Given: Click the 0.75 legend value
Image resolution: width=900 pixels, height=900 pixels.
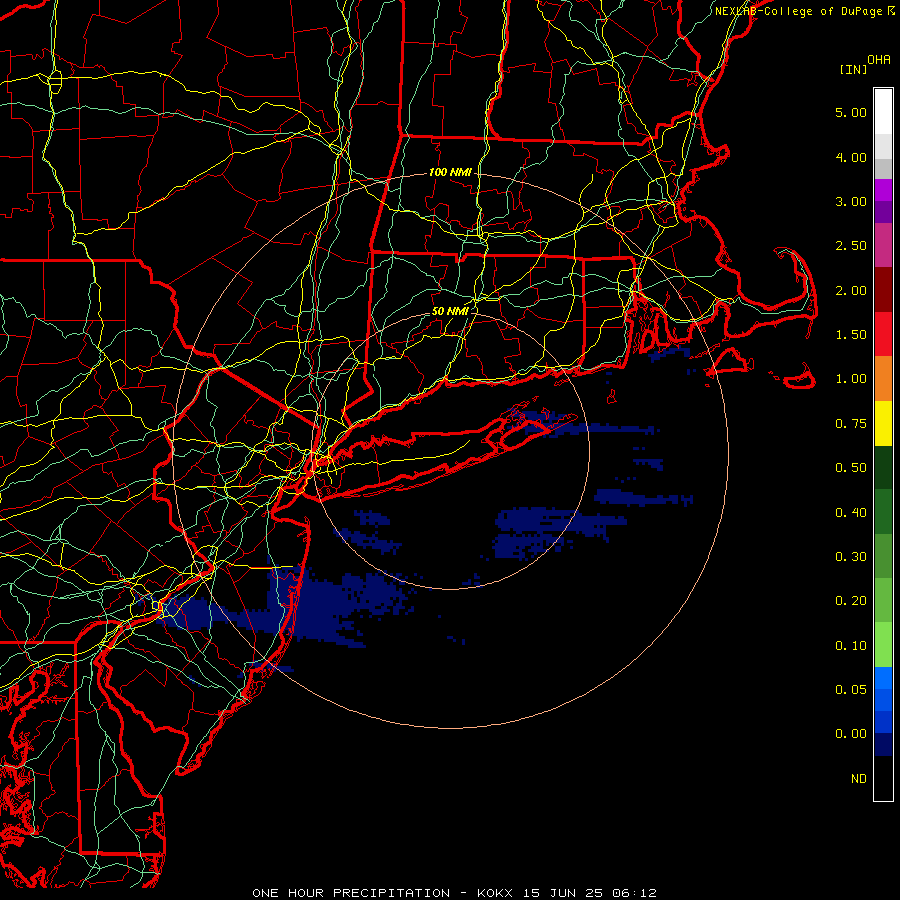Looking at the screenshot, I should (x=851, y=424).
